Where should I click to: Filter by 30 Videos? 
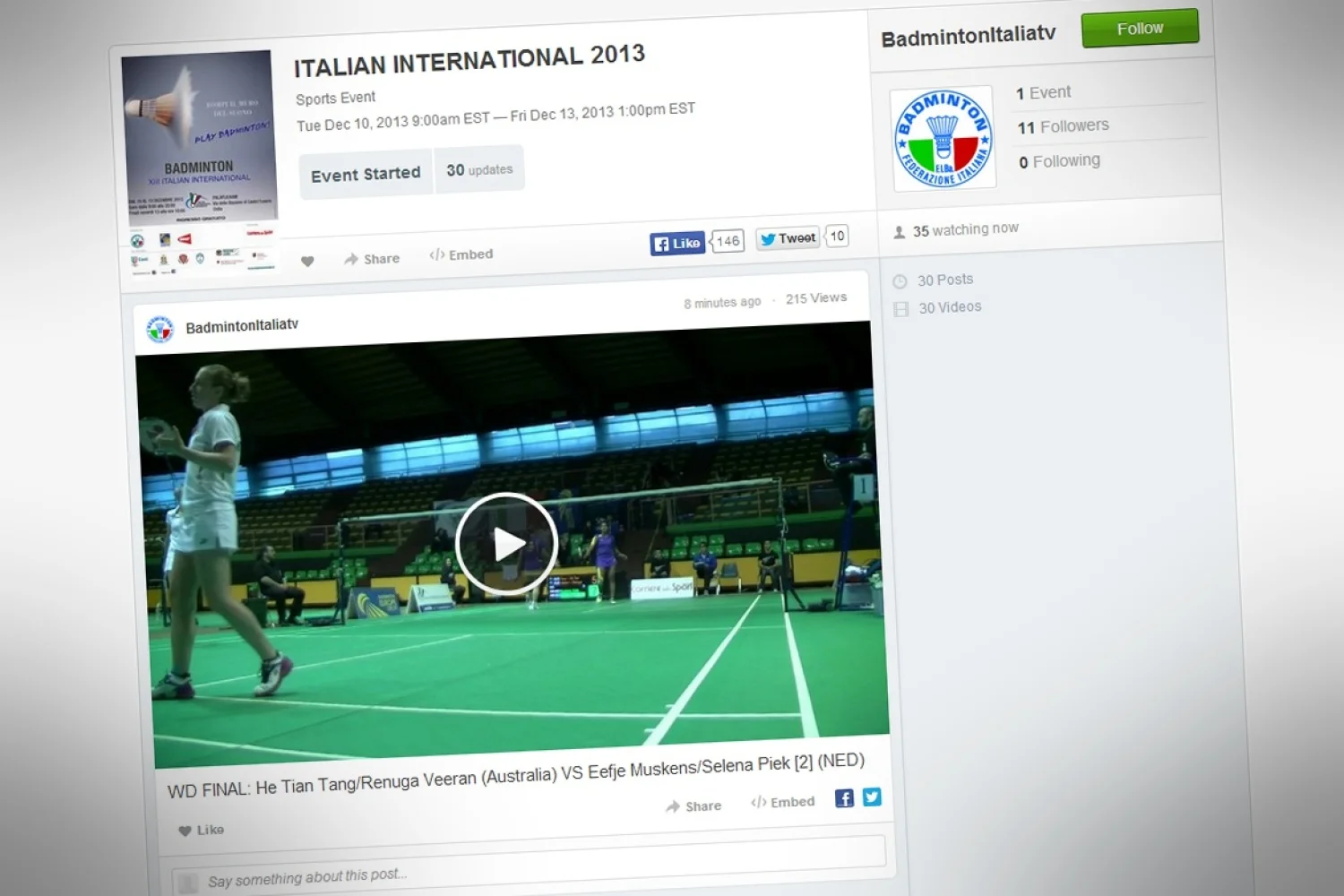coord(949,307)
